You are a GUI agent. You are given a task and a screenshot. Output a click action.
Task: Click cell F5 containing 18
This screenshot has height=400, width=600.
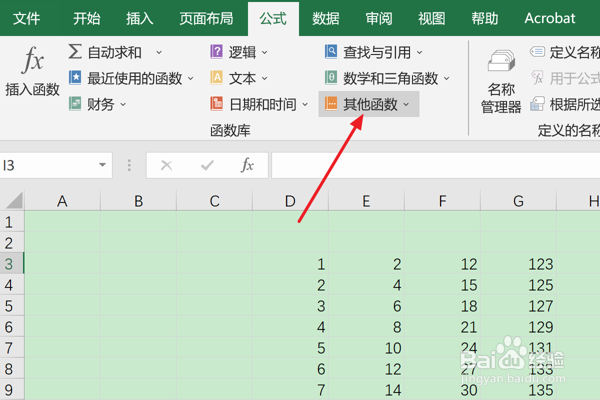coord(442,306)
